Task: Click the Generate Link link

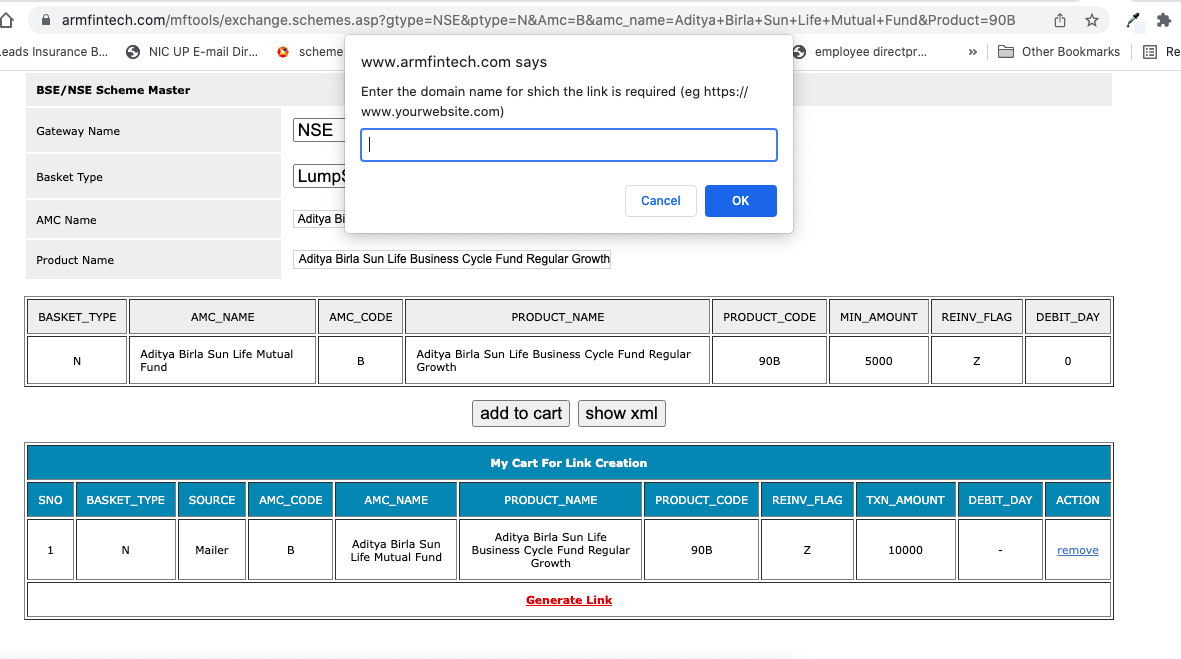Action: point(569,600)
